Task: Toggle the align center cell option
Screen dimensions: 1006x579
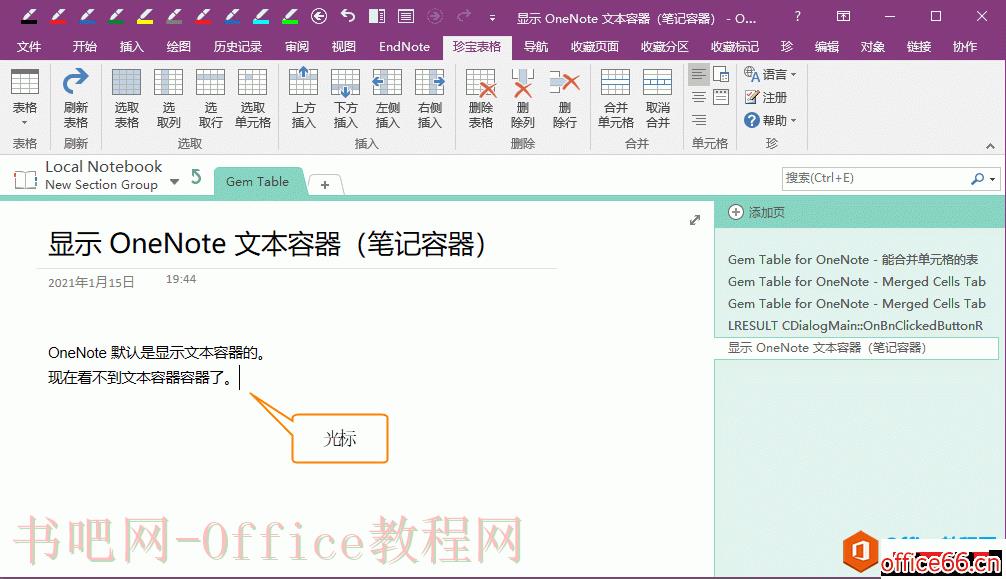Action: pos(699,98)
